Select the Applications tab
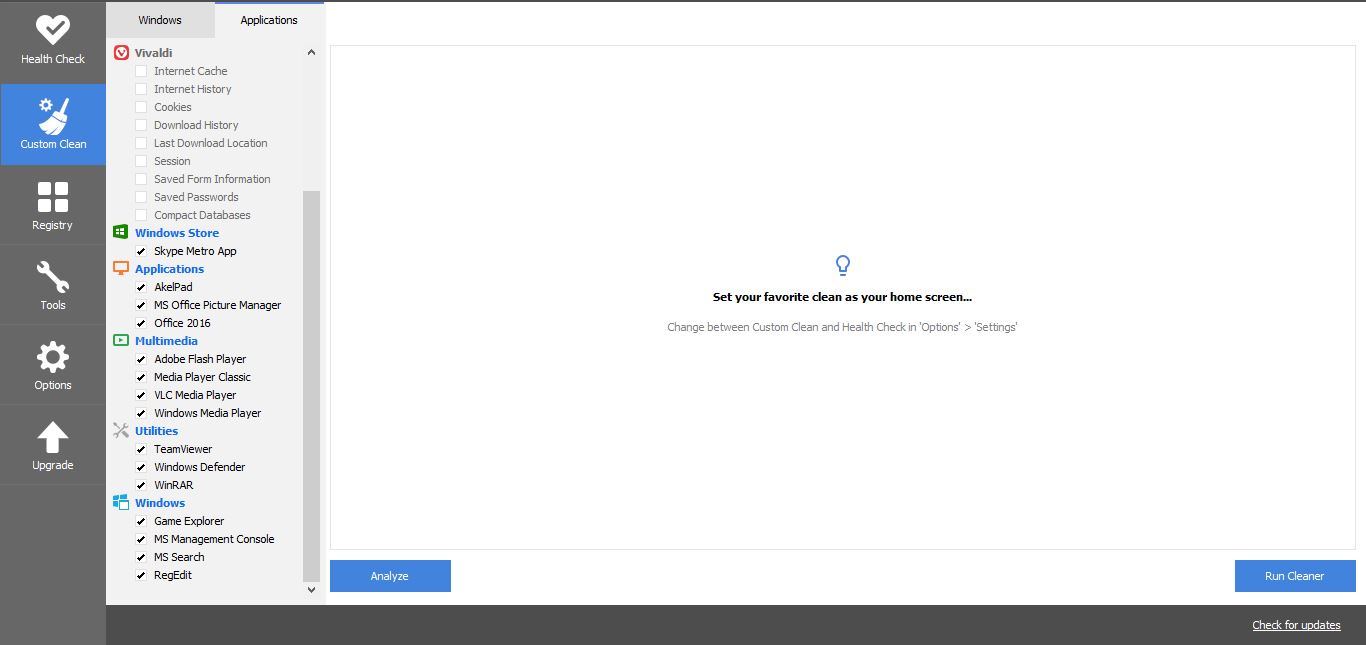This screenshot has width=1366, height=645. [269, 20]
